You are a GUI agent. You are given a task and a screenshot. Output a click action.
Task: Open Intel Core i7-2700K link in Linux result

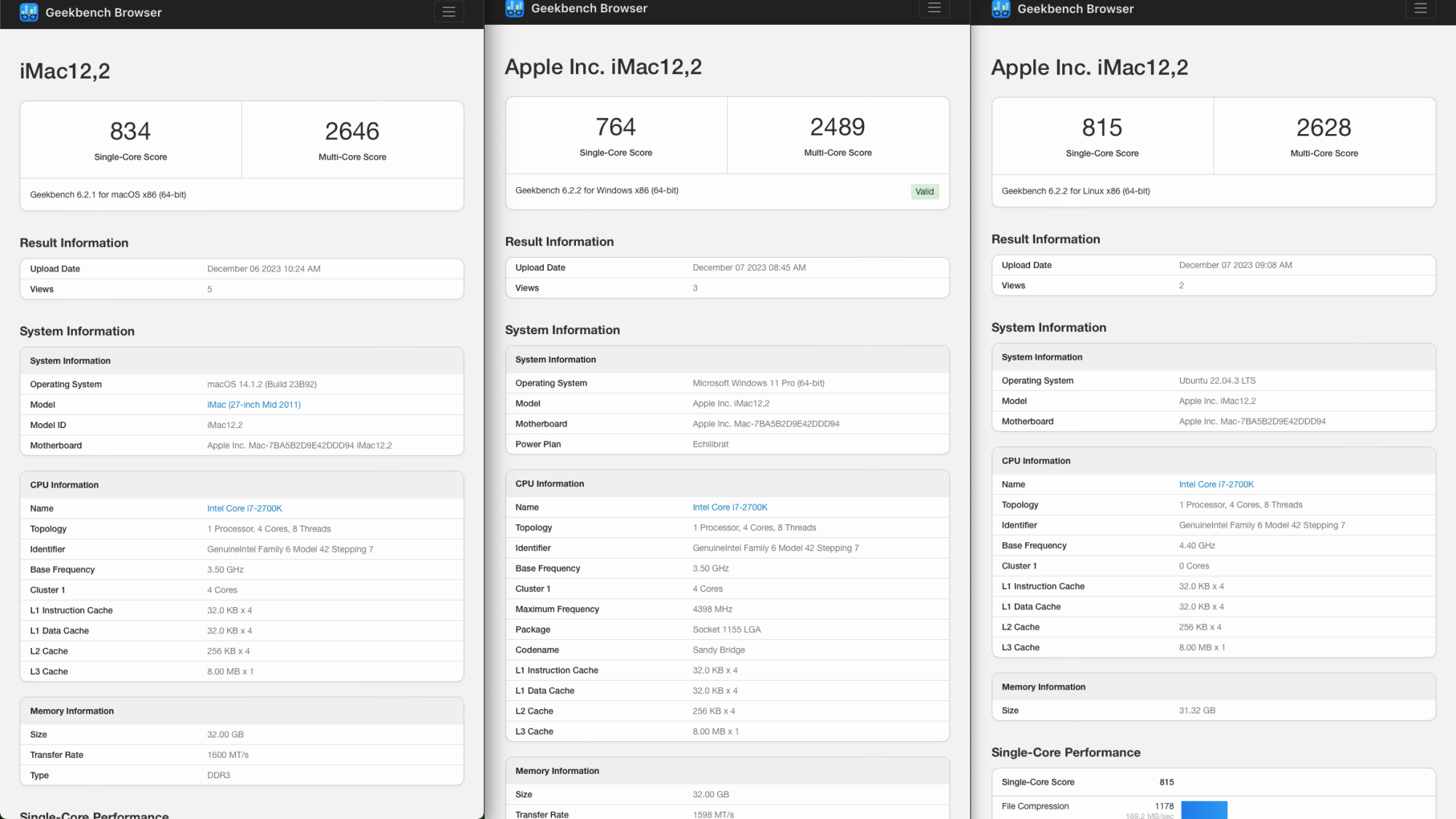tap(1216, 484)
